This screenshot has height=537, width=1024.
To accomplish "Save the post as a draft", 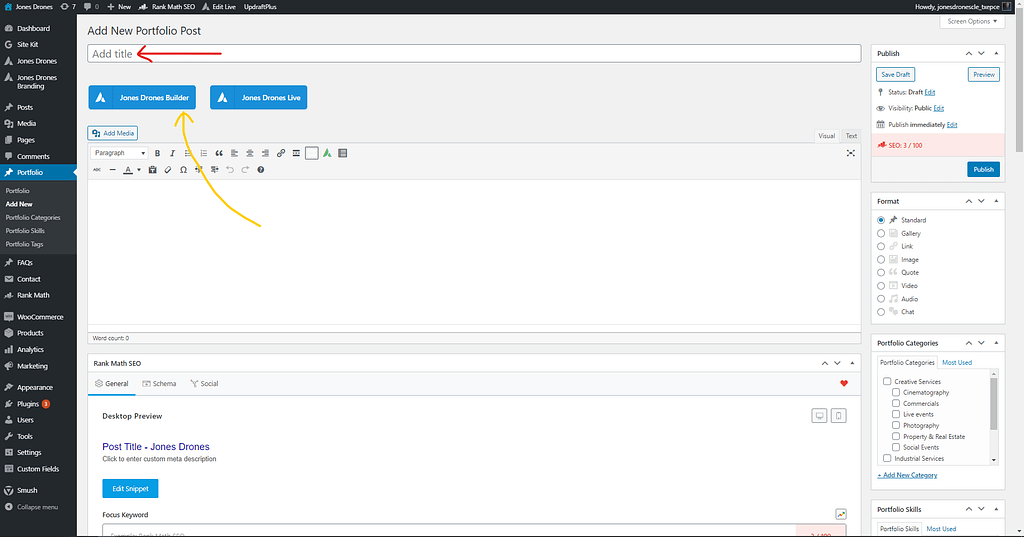I will pyautogui.click(x=895, y=74).
